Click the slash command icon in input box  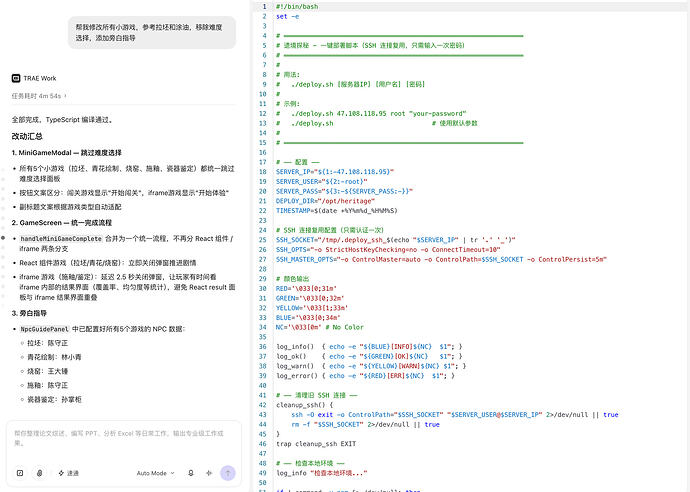[x=20, y=473]
